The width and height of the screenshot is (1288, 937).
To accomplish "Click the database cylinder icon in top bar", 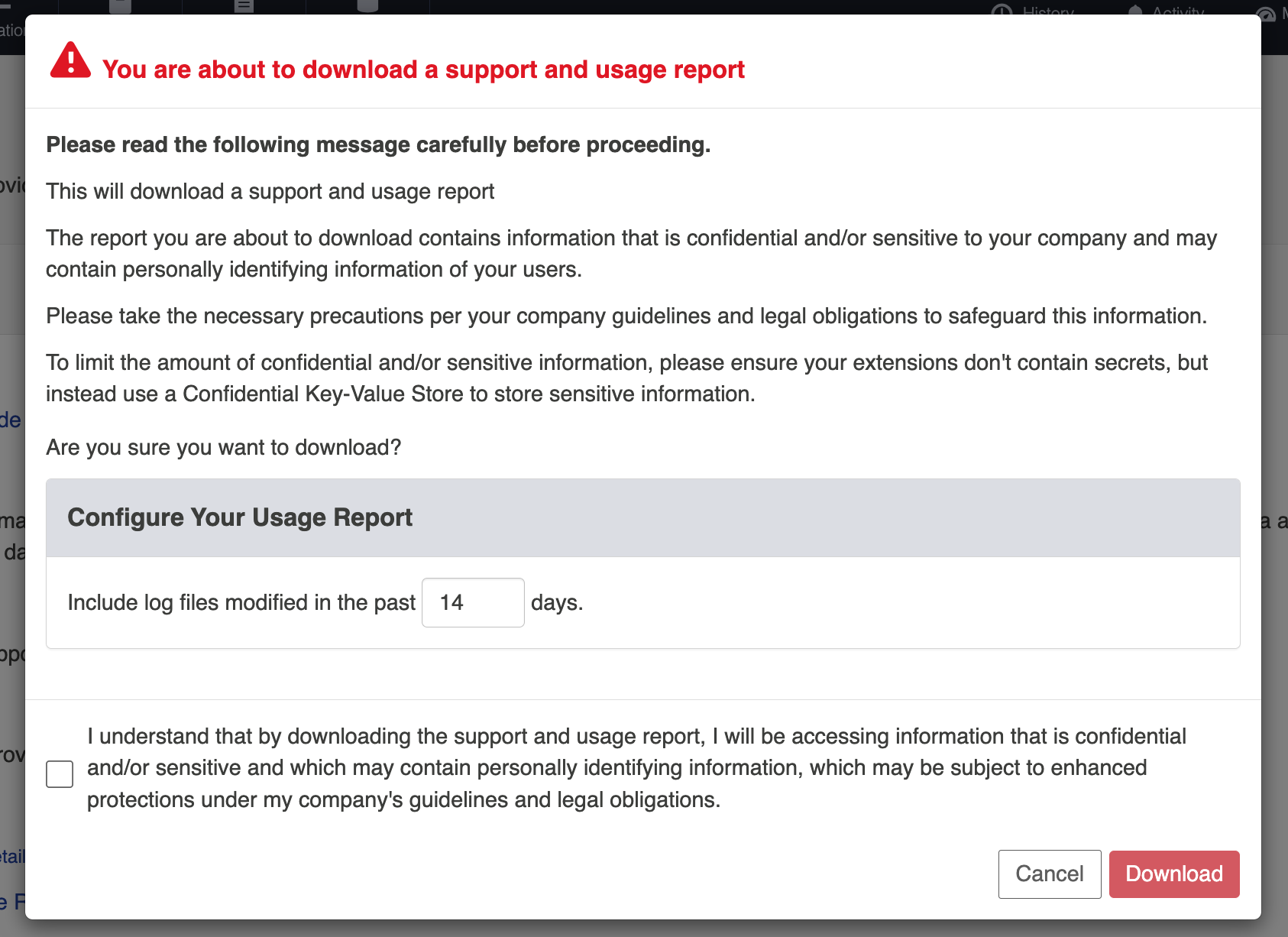I will [x=367, y=6].
